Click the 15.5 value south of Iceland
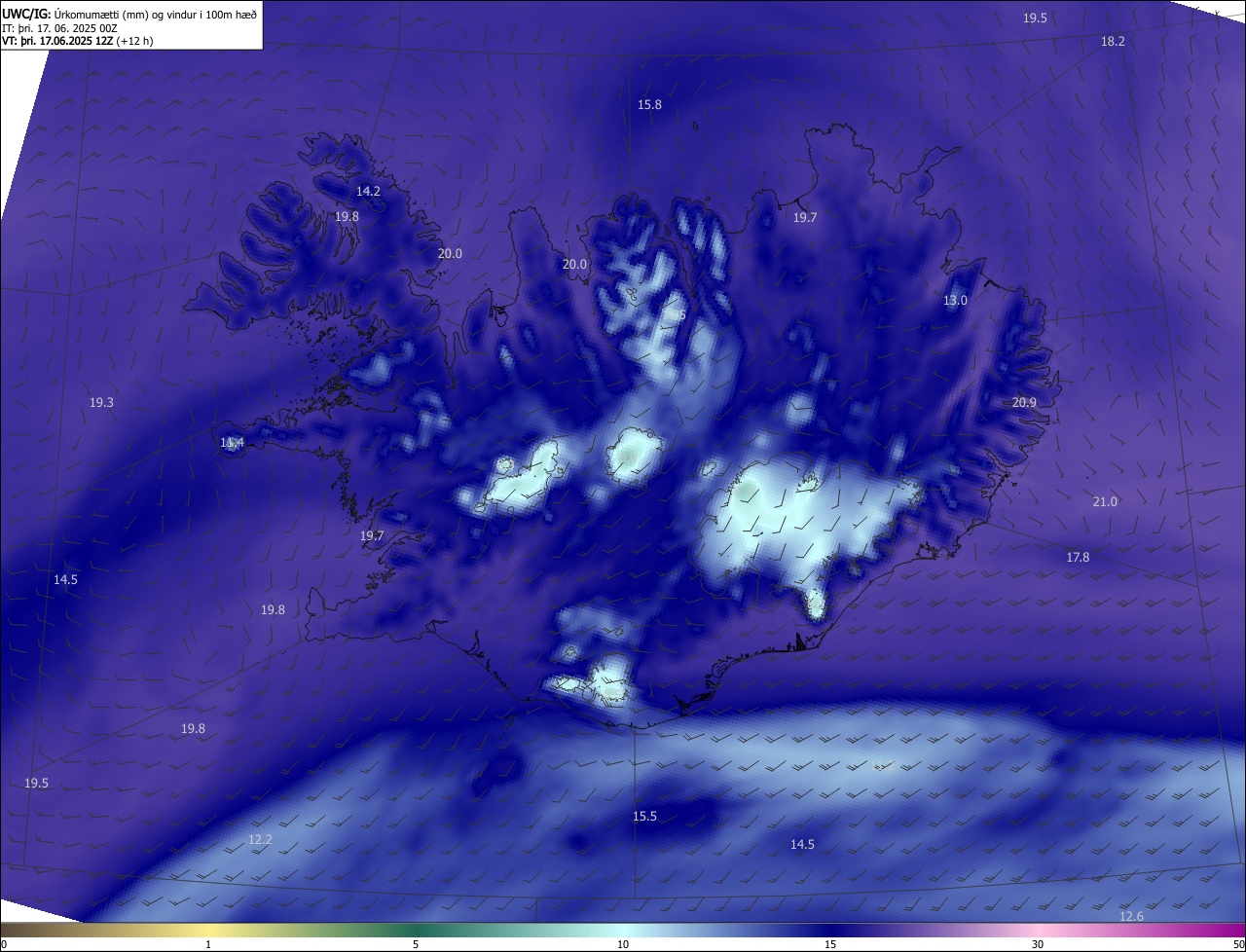Screen dimensions: 1246x952 [644, 817]
